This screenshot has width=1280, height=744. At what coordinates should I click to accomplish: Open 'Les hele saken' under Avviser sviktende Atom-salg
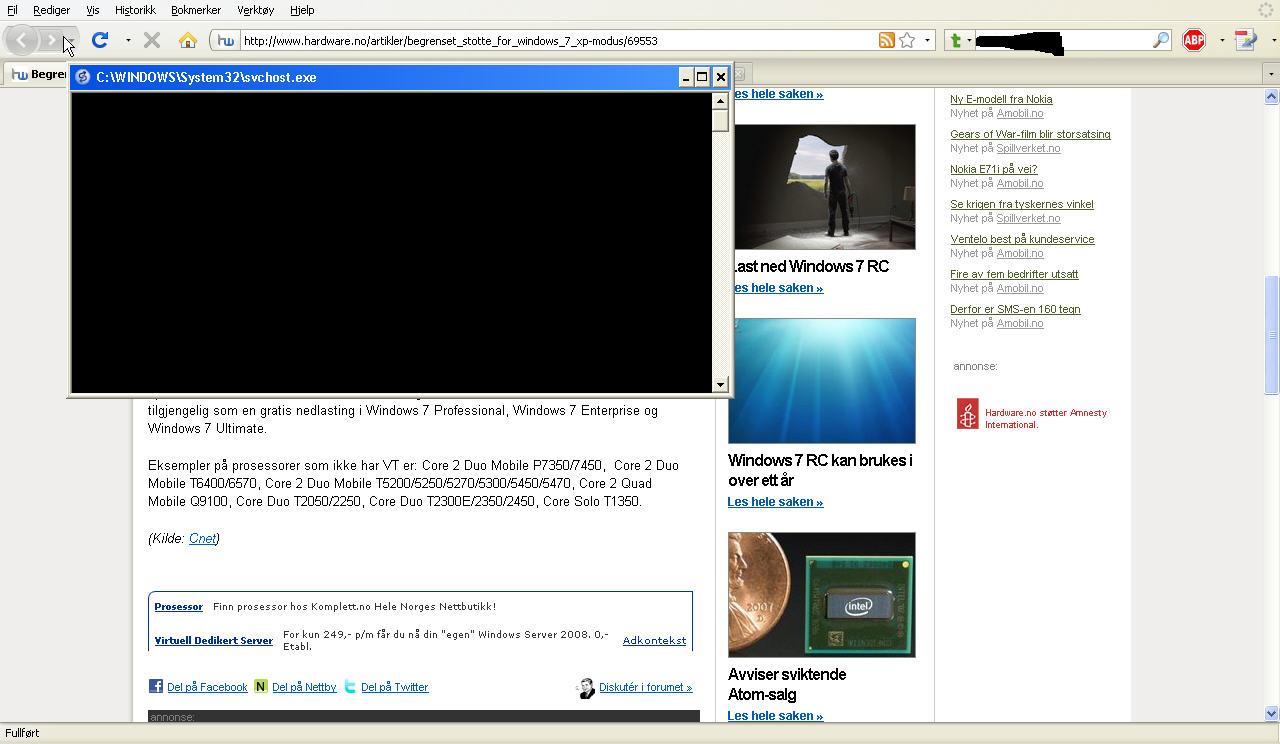pos(775,716)
